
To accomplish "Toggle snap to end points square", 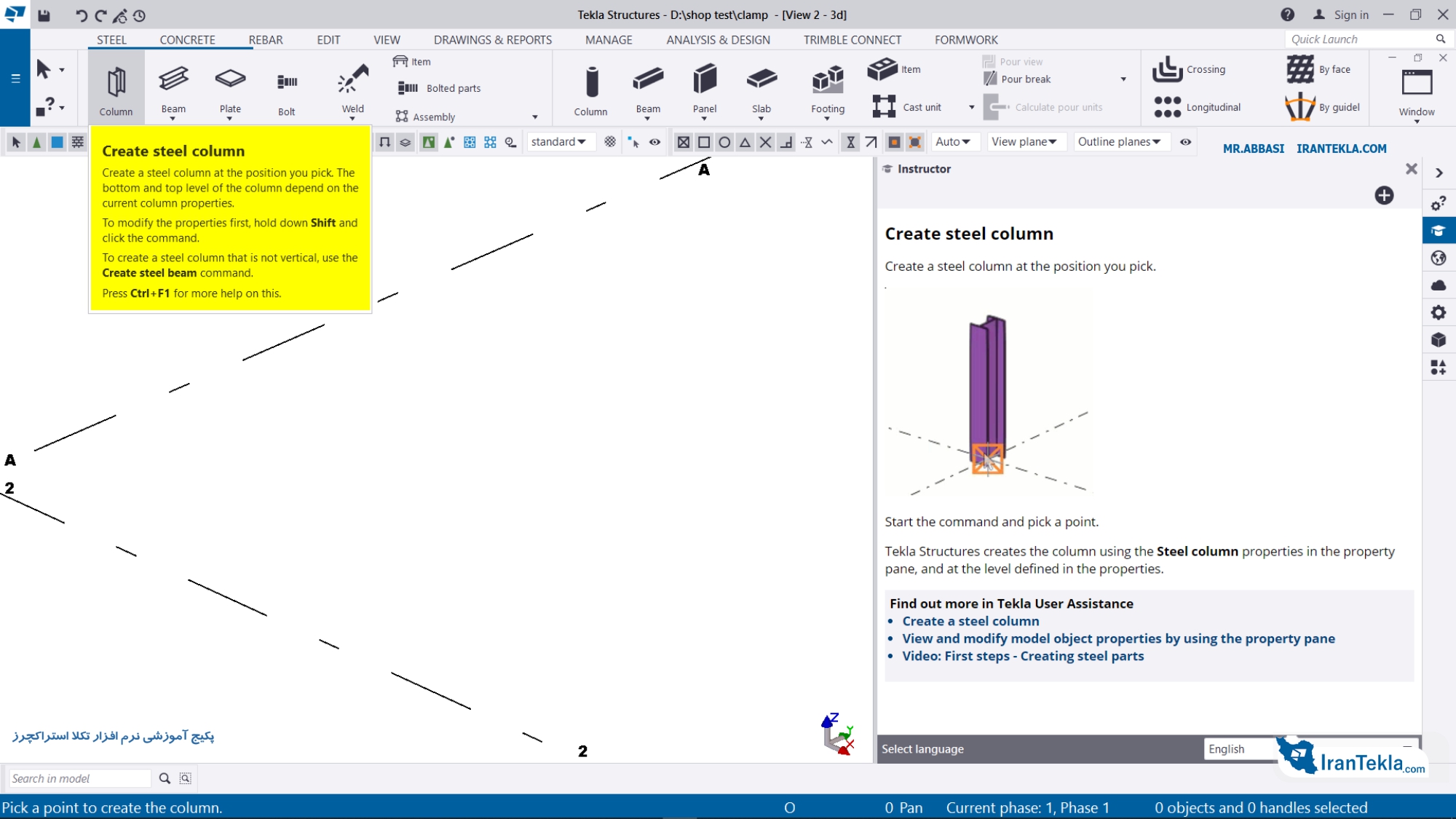I will tap(704, 142).
